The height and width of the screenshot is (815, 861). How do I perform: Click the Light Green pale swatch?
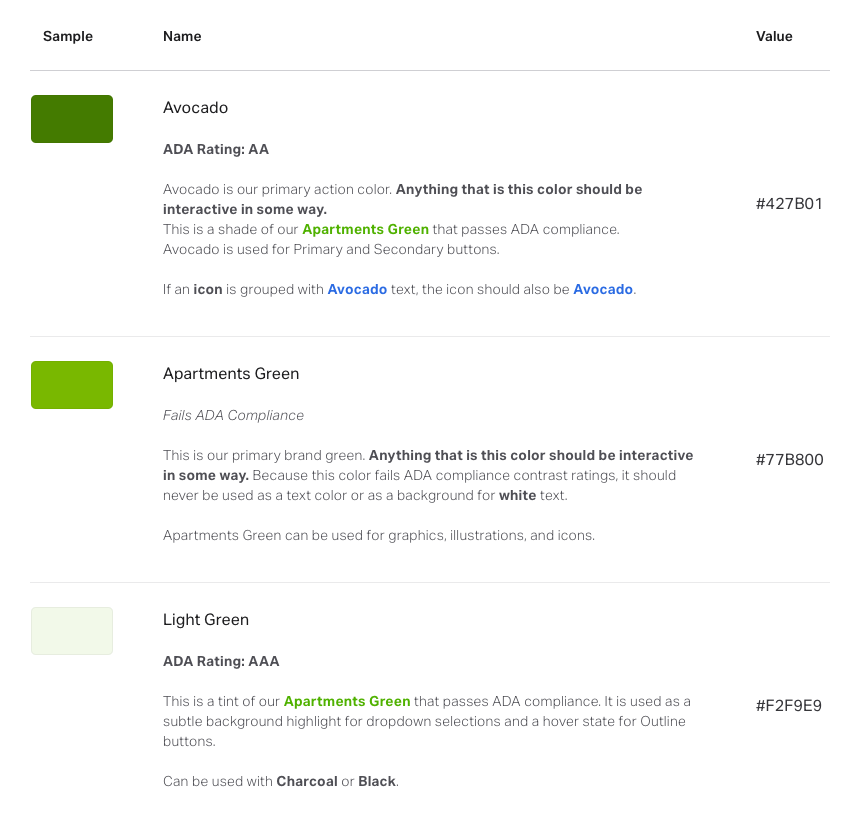[x=72, y=631]
